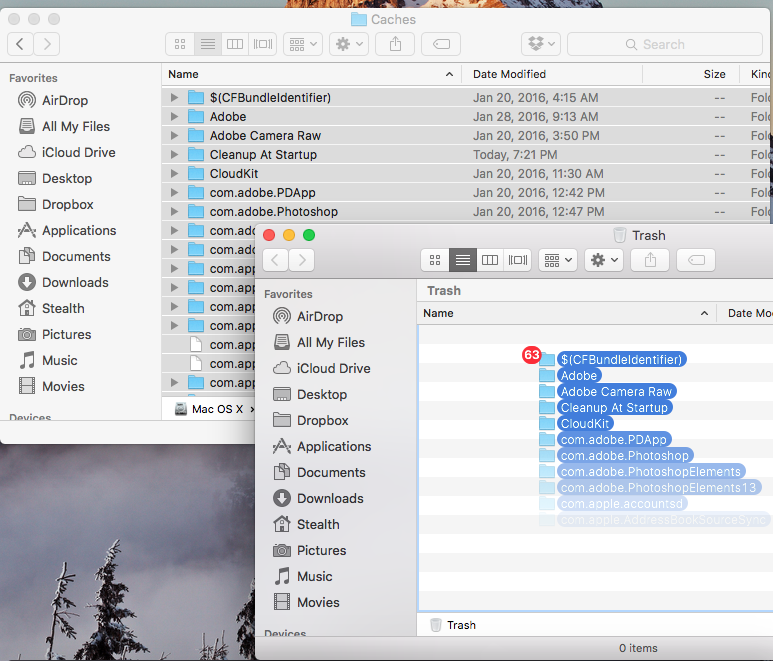
Task: Expand com.adobe.Photoshop folder in Caches
Action: [174, 212]
